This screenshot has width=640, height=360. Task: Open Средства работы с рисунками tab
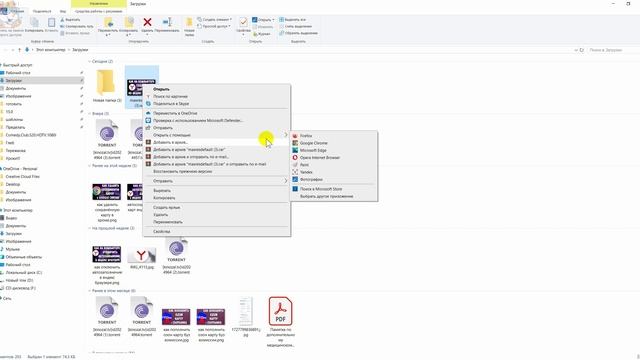coord(99,11)
